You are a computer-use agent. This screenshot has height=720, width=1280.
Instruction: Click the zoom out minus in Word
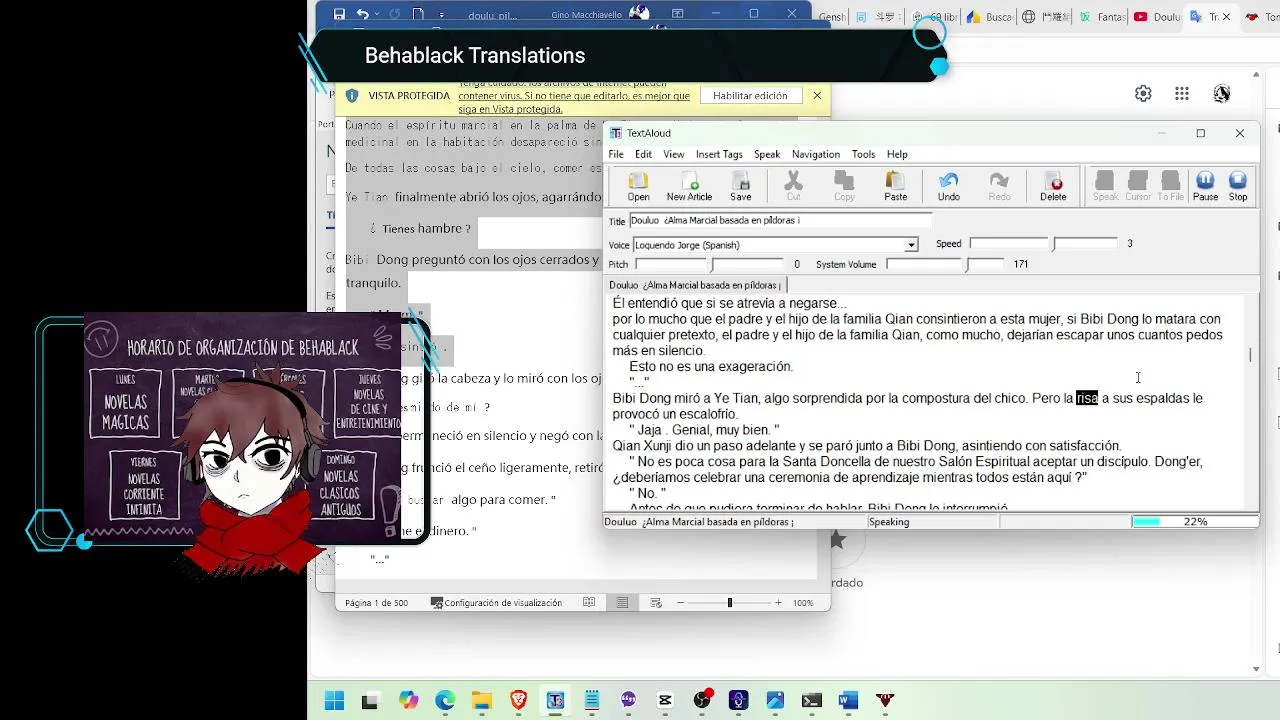(680, 603)
